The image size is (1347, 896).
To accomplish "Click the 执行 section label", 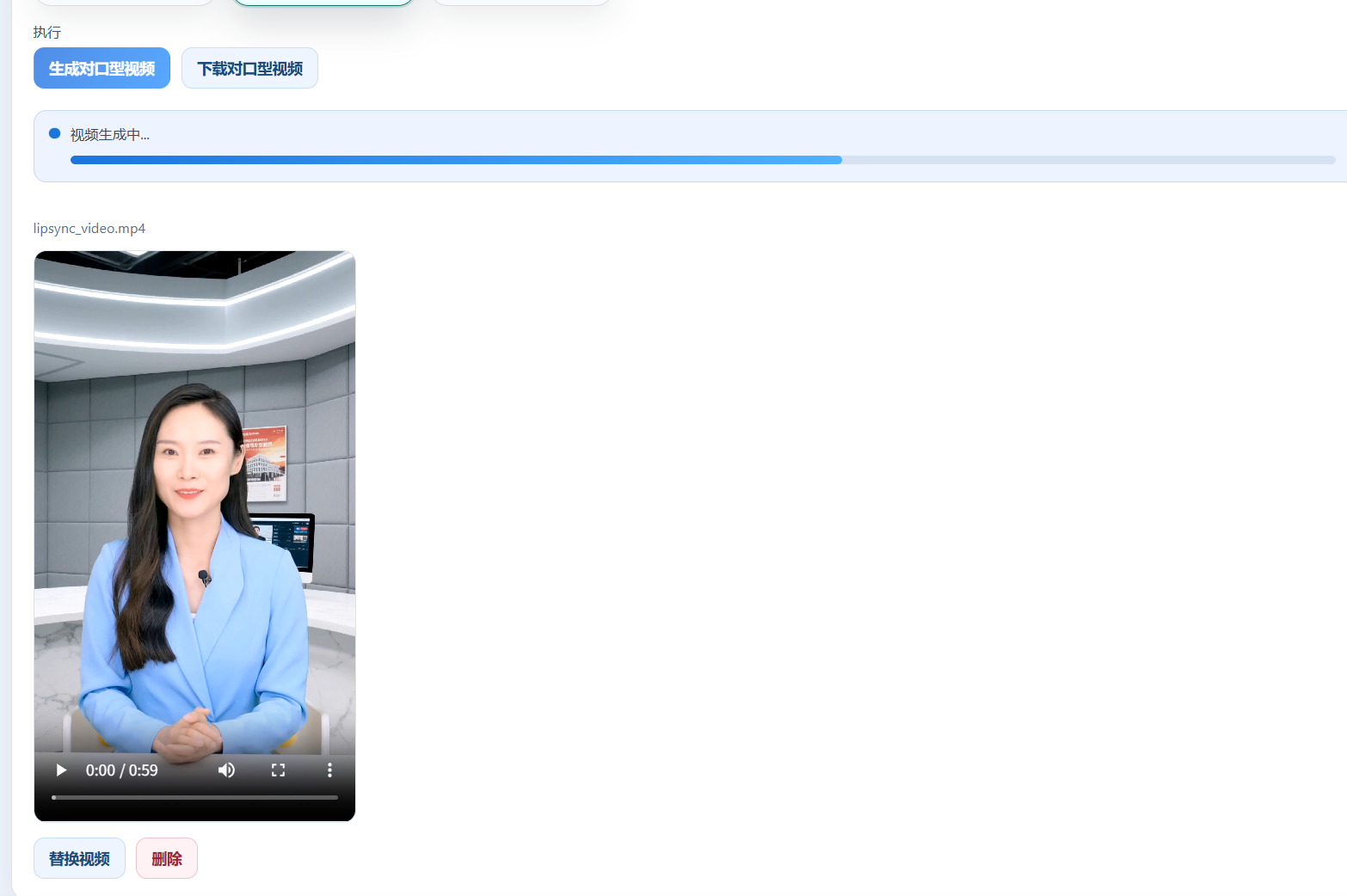I will tap(47, 32).
